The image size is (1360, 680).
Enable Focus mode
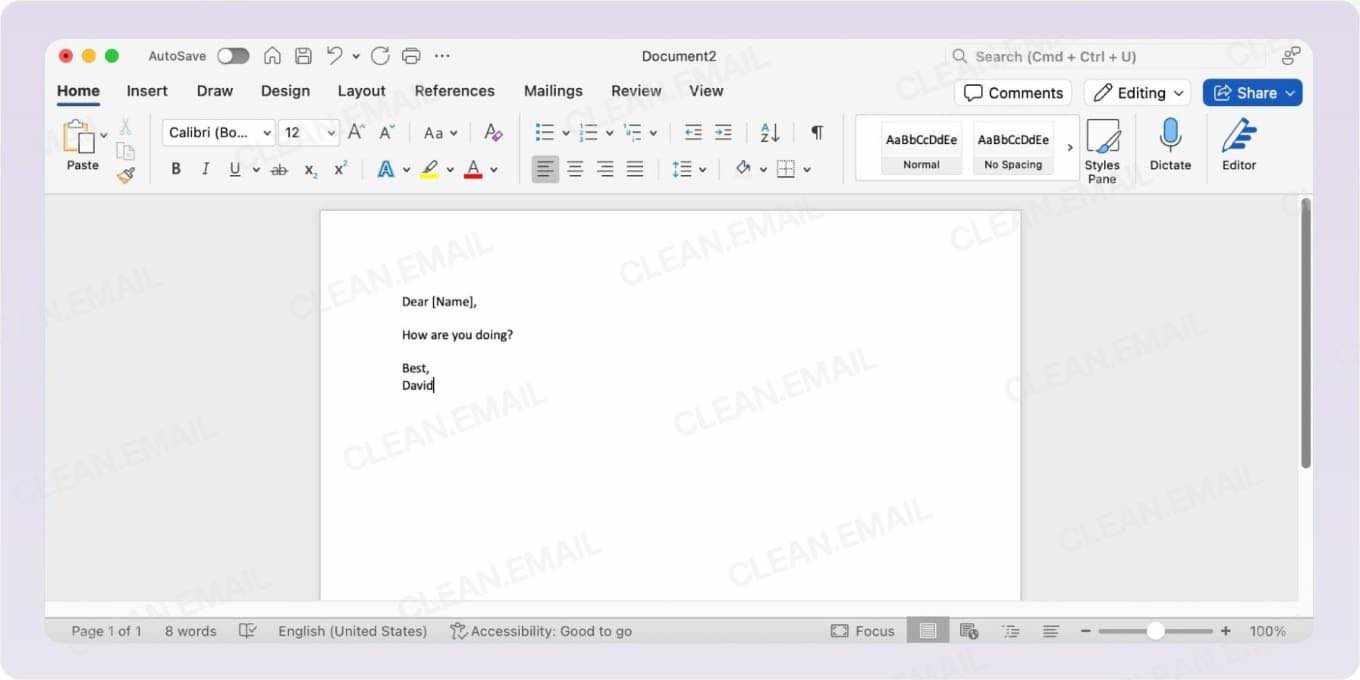[x=862, y=631]
